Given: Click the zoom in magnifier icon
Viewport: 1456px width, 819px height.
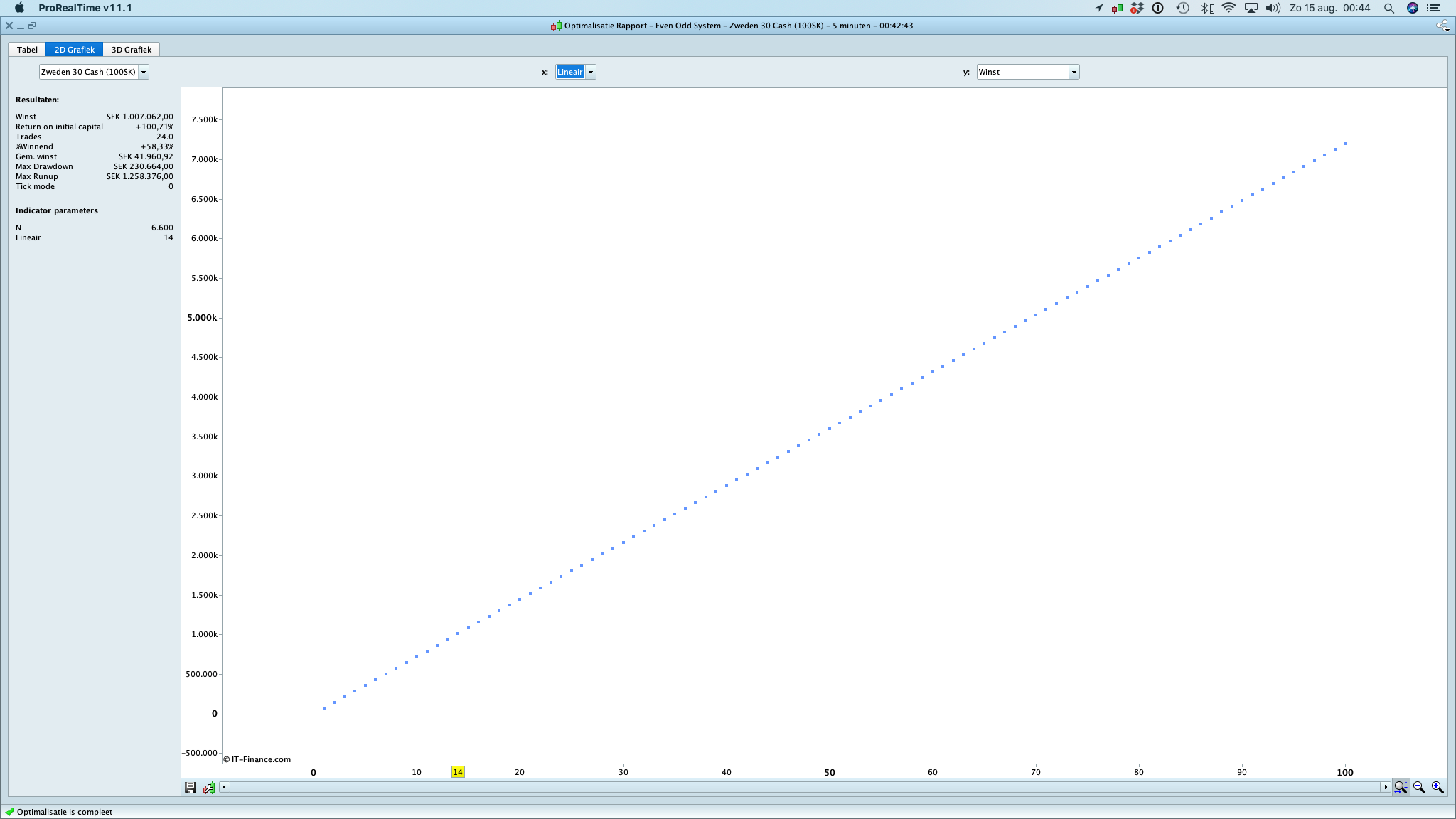Looking at the screenshot, I should click(x=1438, y=787).
